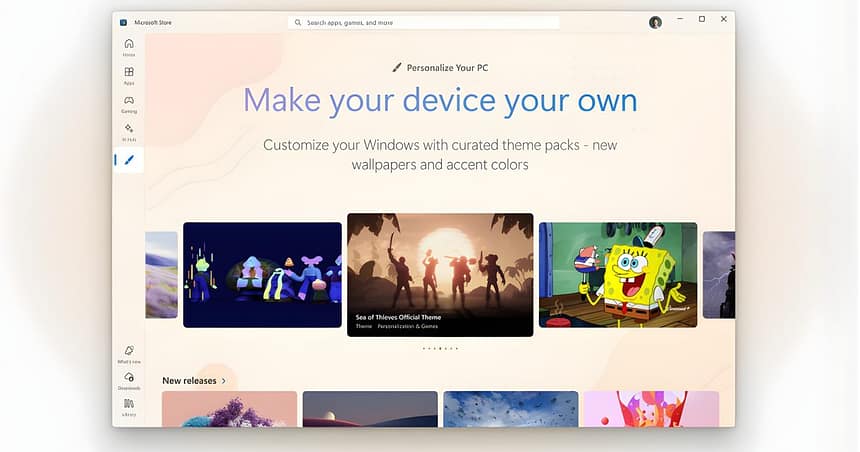This screenshot has height=452, width=860.
Task: Click the search magnifier icon
Action: pyautogui.click(x=298, y=22)
